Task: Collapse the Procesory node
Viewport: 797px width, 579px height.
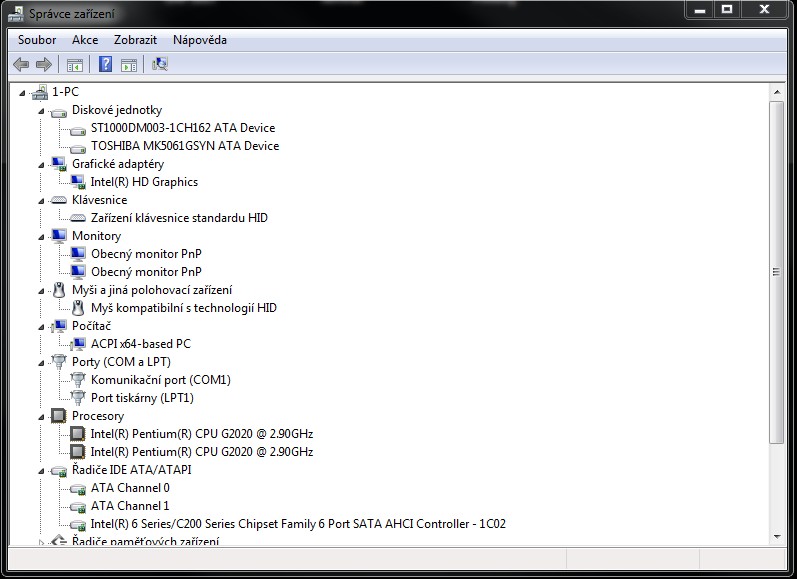Action: click(41, 417)
